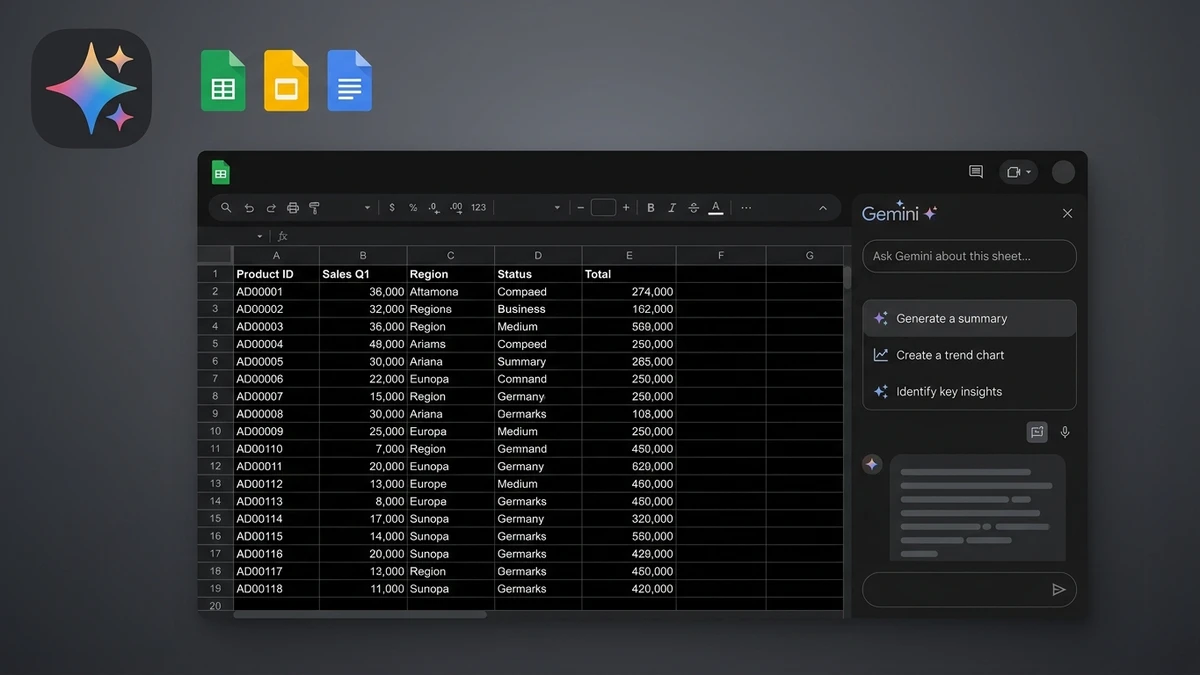
Task: Select the Business status cell
Action: [538, 309]
